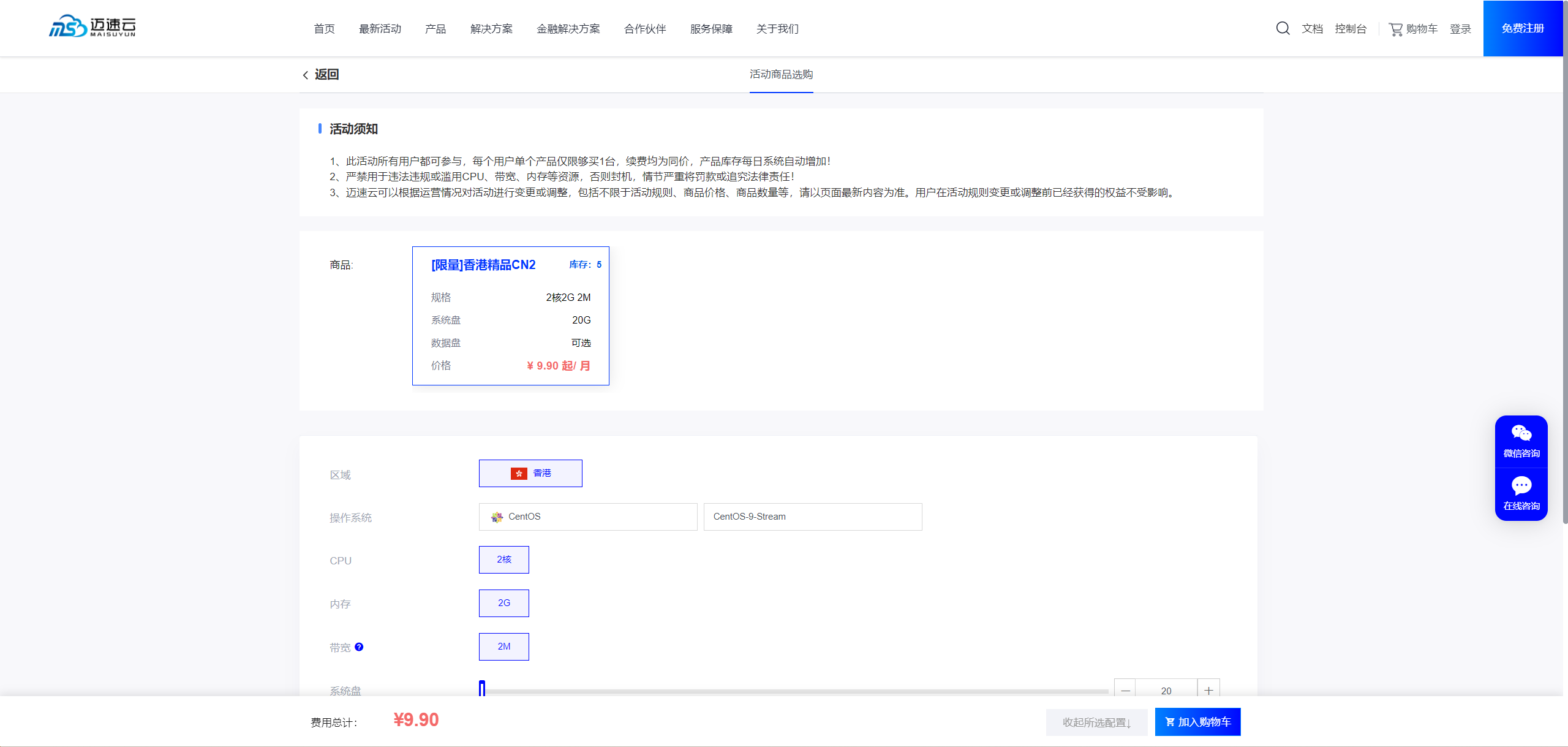Open the CentOS operating system dropdown
Image resolution: width=1568 pixels, height=747 pixels.
pos(587,517)
